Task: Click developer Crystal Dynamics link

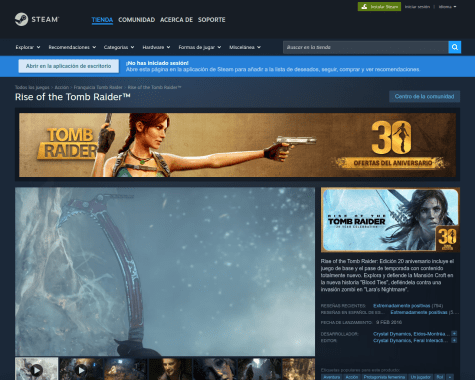Action: click(392, 334)
